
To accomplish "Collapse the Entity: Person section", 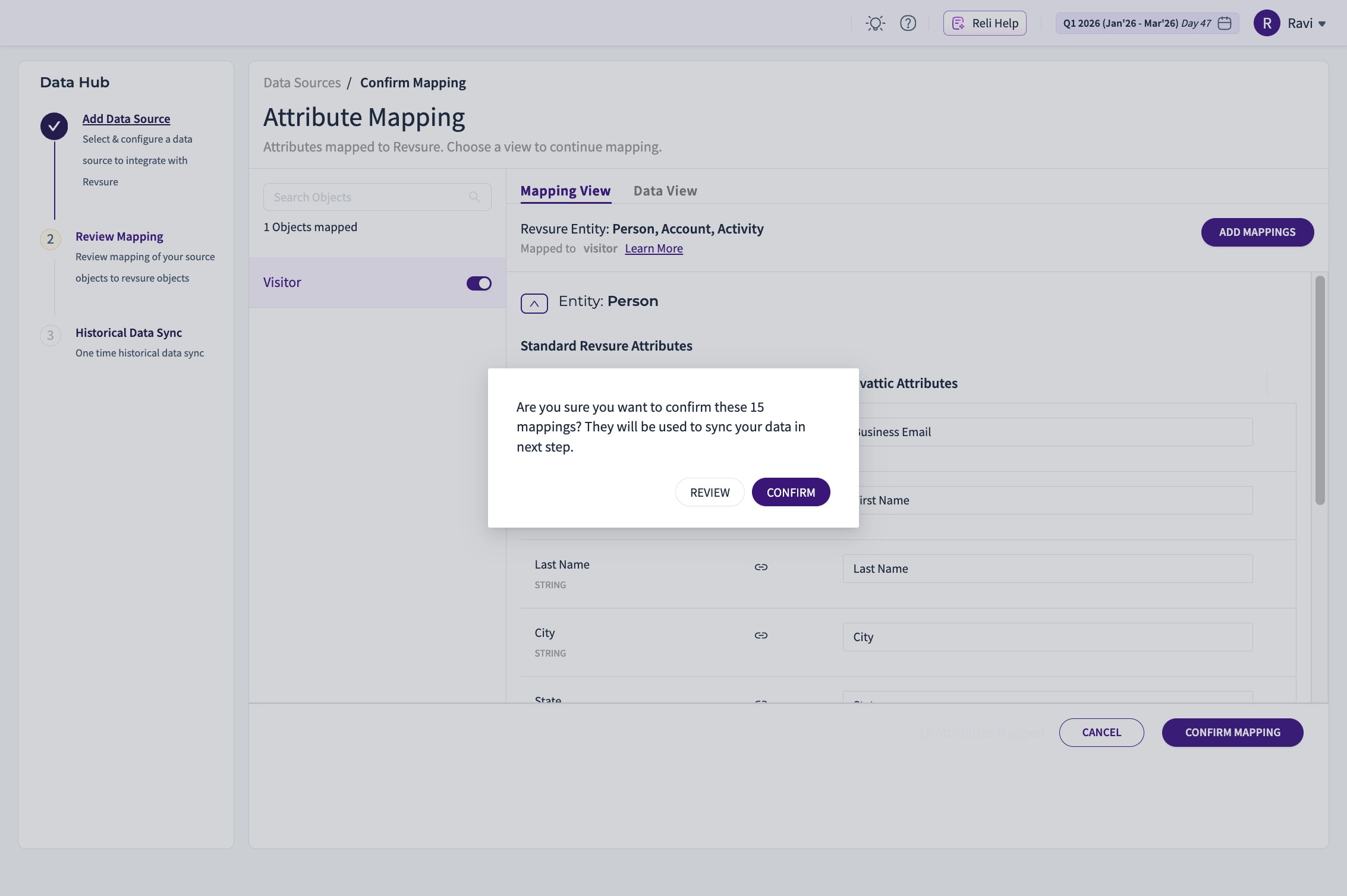I will point(534,304).
